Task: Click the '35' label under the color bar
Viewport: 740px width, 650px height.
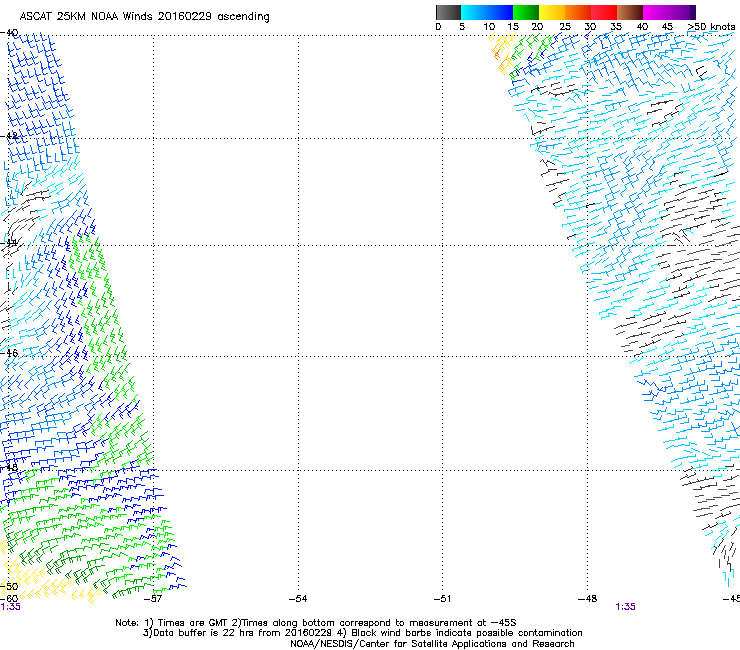Action: click(x=616, y=27)
